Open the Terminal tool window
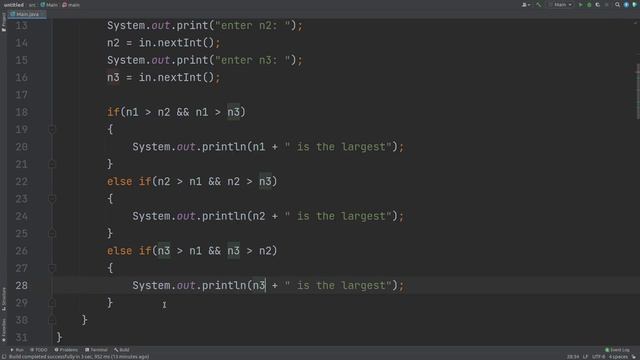 tap(96, 350)
